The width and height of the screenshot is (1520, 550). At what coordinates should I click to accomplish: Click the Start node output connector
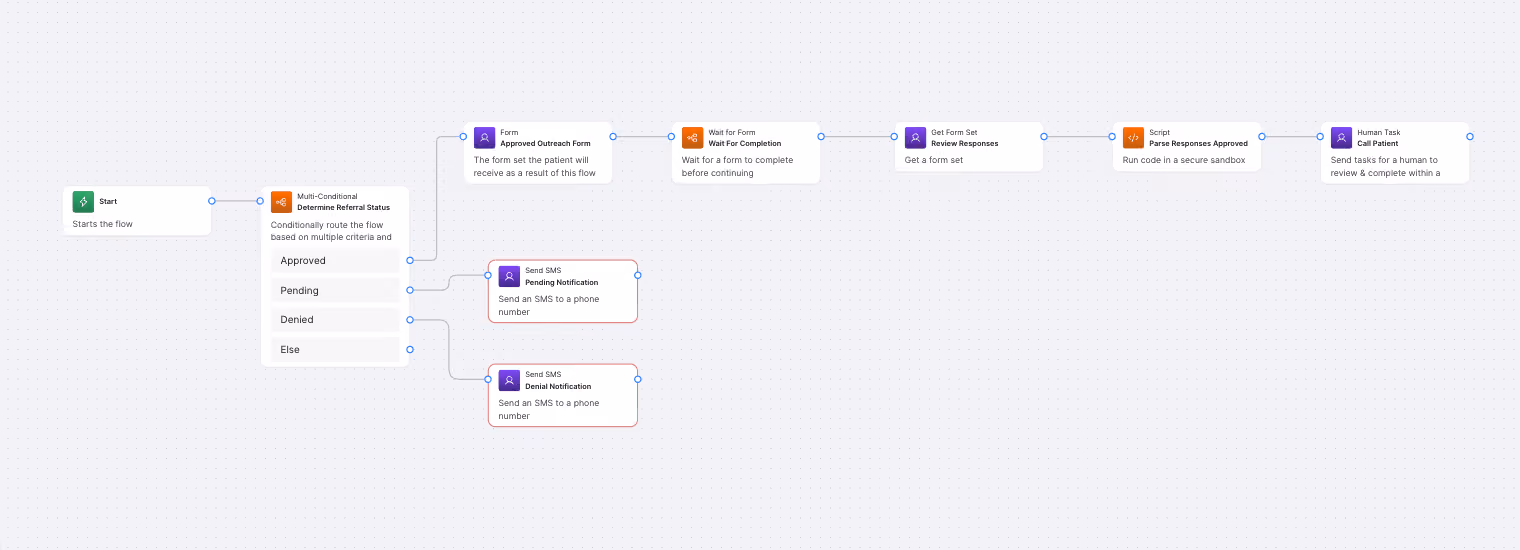212,201
